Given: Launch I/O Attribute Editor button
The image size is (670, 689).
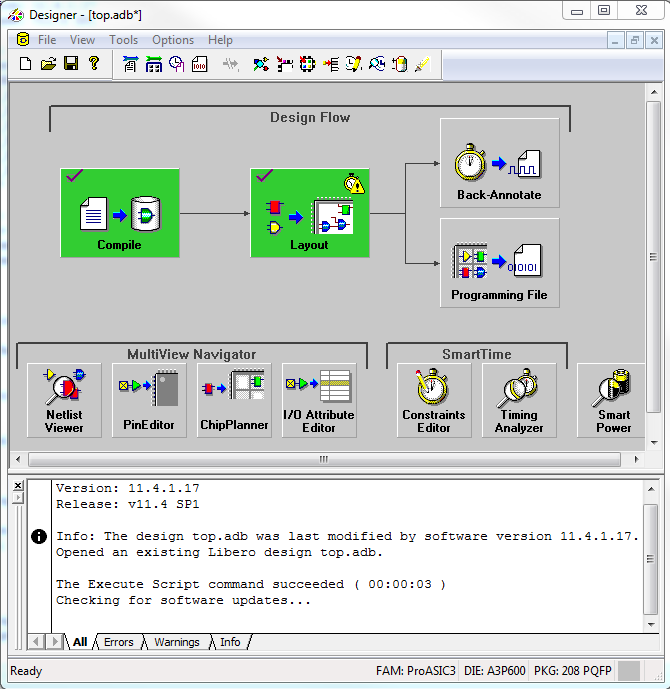Looking at the screenshot, I should tap(319, 400).
